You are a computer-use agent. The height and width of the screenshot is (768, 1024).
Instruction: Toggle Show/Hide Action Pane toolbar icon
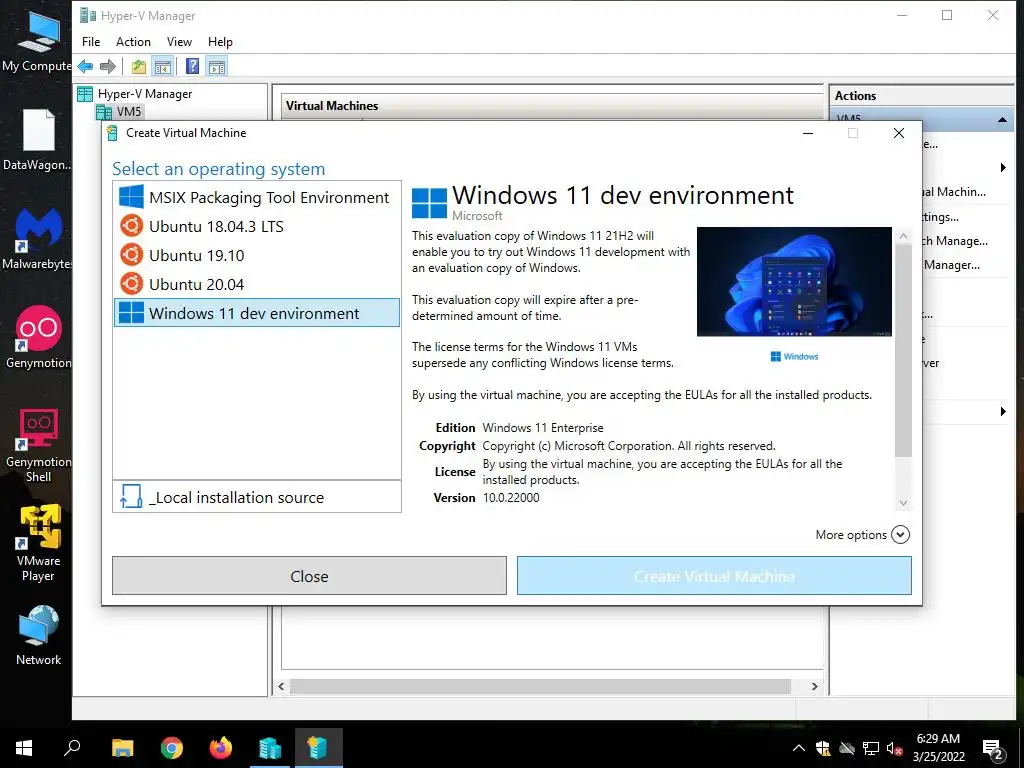coord(217,66)
